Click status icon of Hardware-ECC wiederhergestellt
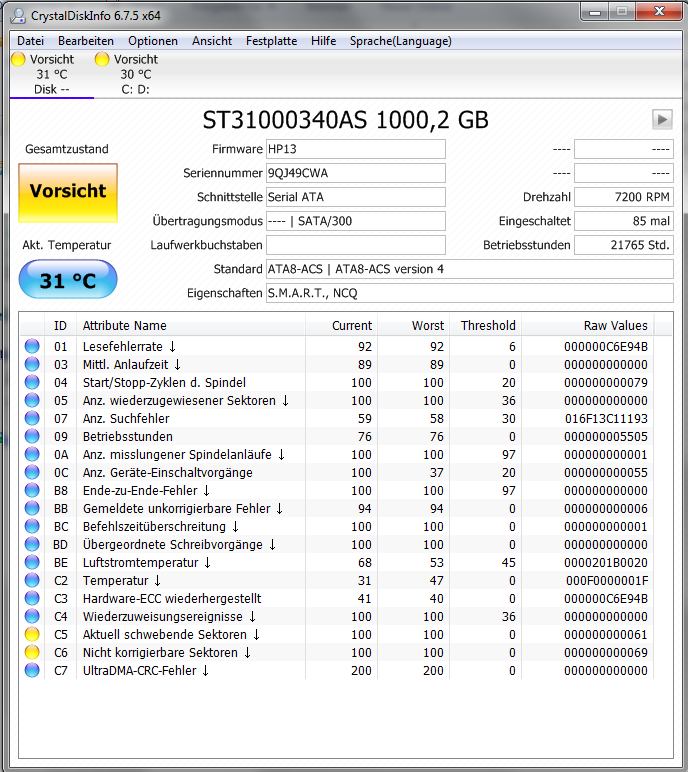This screenshot has width=688, height=772. click(x=32, y=598)
